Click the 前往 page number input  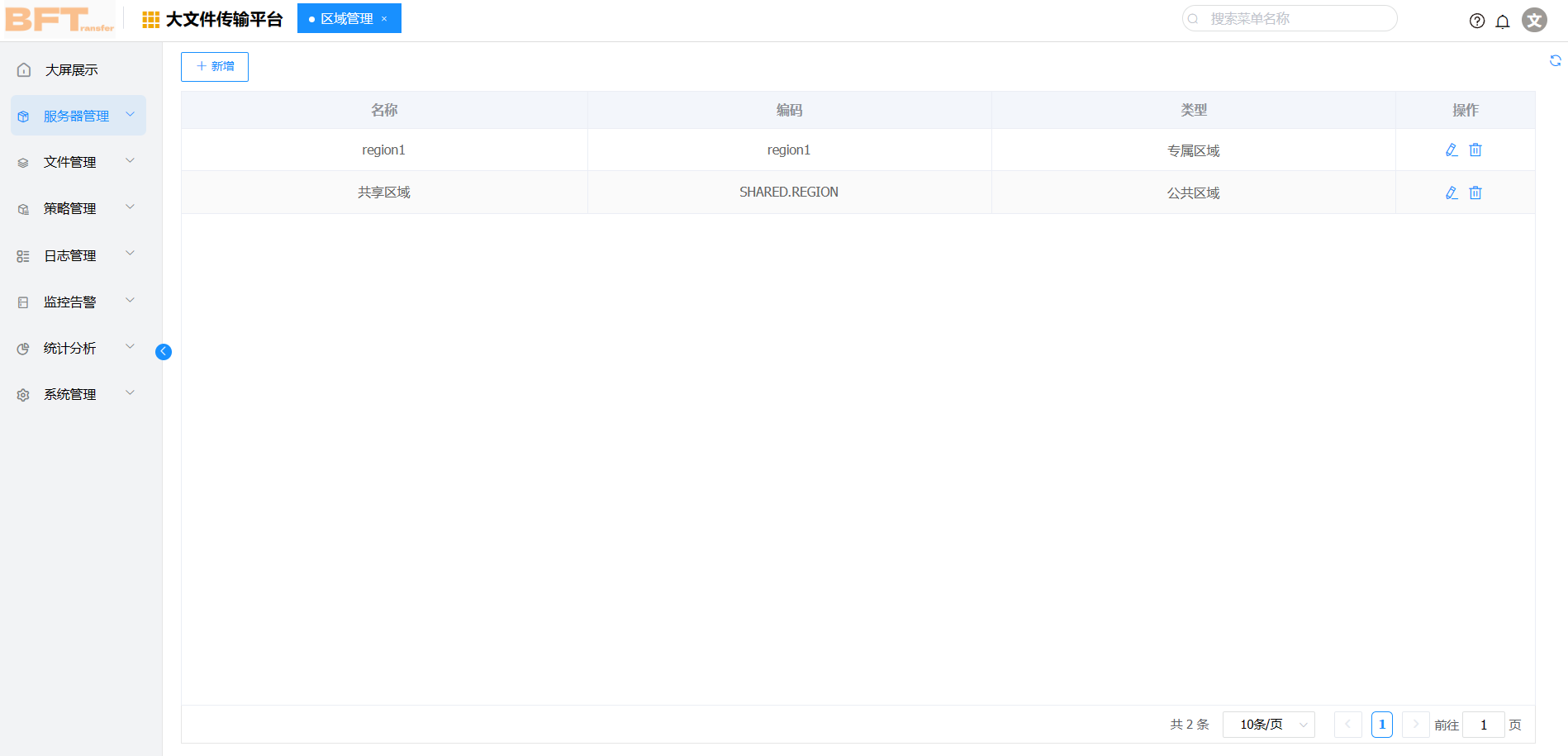coord(1484,724)
